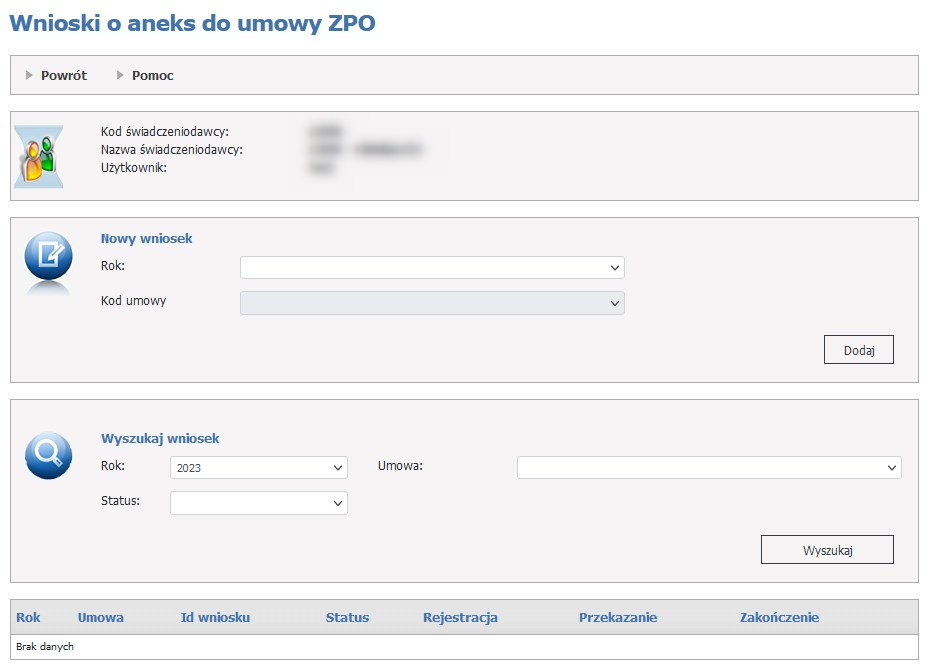Sort table by Status column header
The width and height of the screenshot is (931, 668).
tap(347, 617)
